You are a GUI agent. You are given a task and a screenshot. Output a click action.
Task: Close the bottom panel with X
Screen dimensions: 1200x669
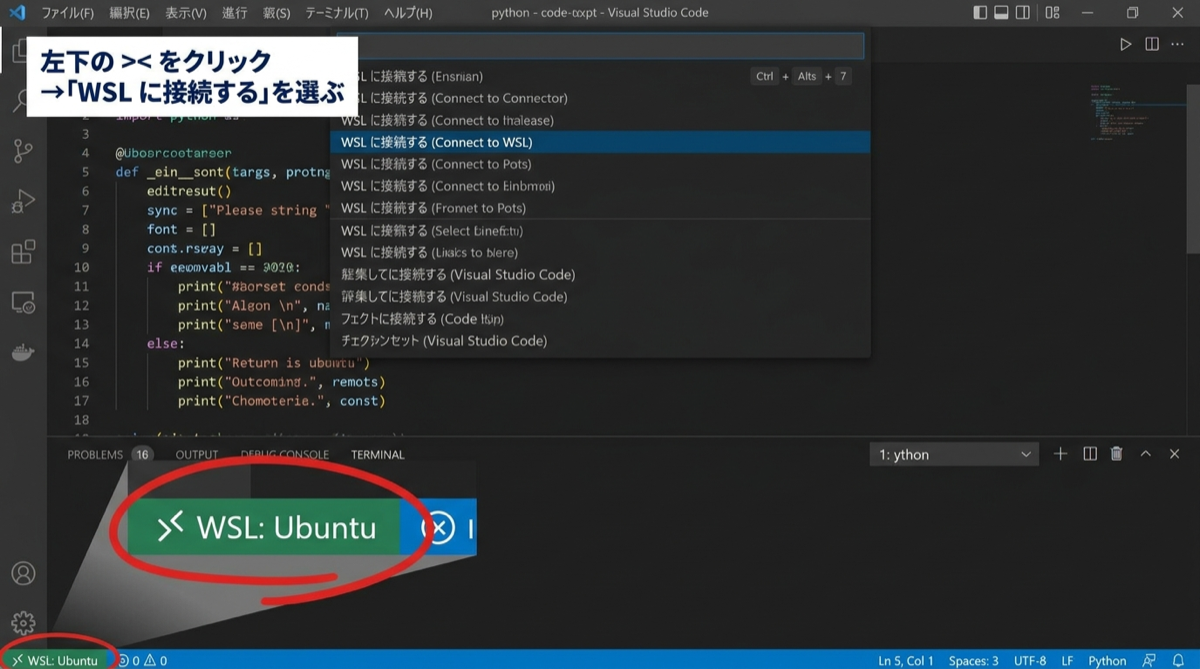1174,454
